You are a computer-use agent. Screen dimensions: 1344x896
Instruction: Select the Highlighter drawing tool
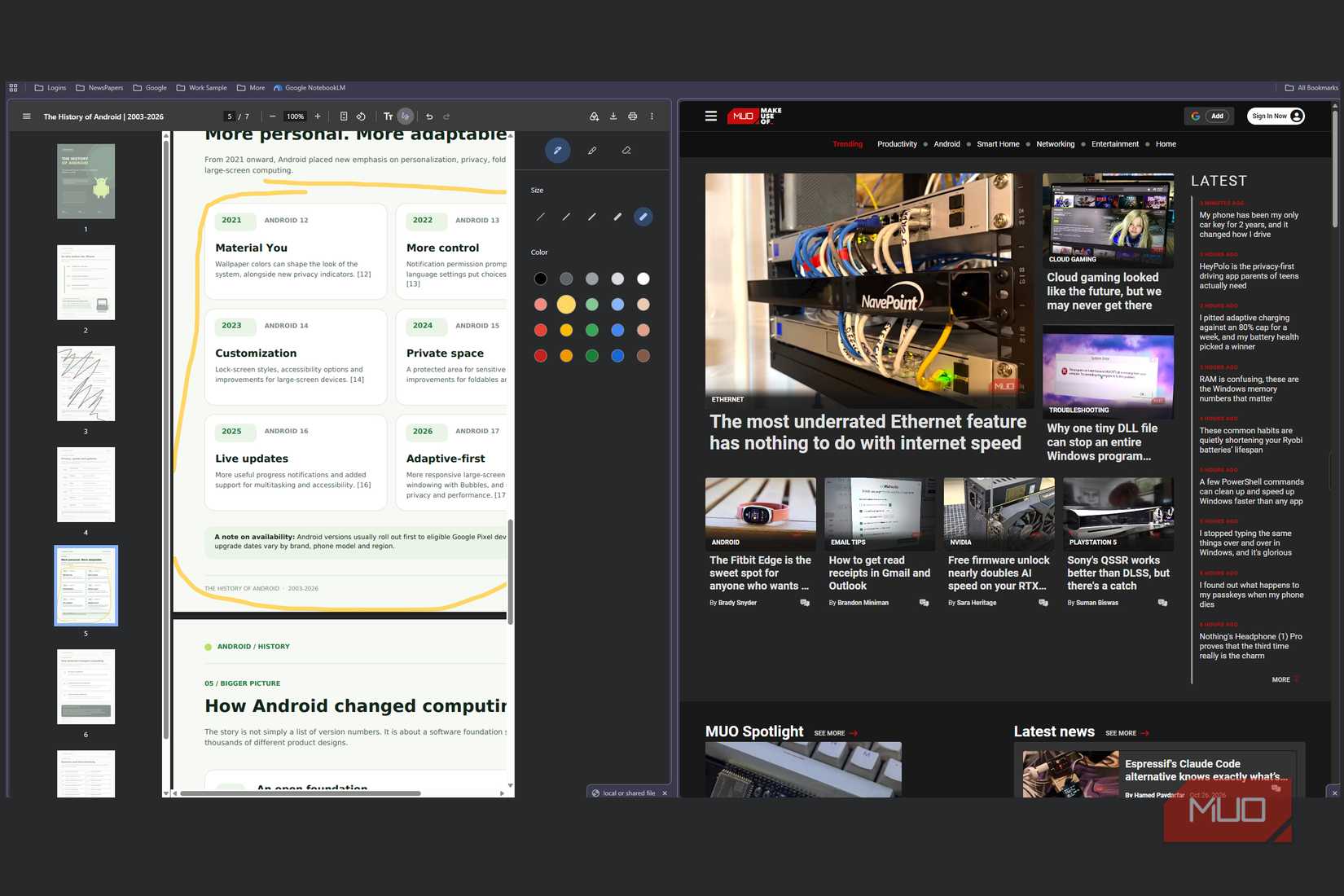[x=592, y=150]
